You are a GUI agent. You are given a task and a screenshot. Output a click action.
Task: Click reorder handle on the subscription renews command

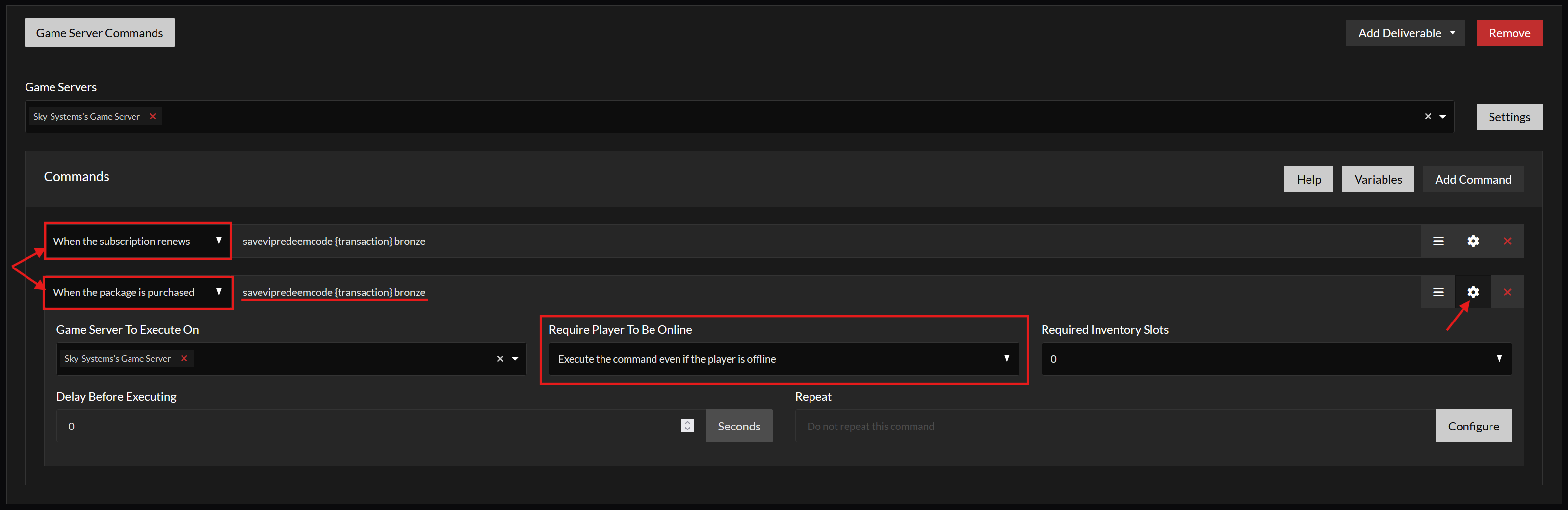[x=1437, y=242]
